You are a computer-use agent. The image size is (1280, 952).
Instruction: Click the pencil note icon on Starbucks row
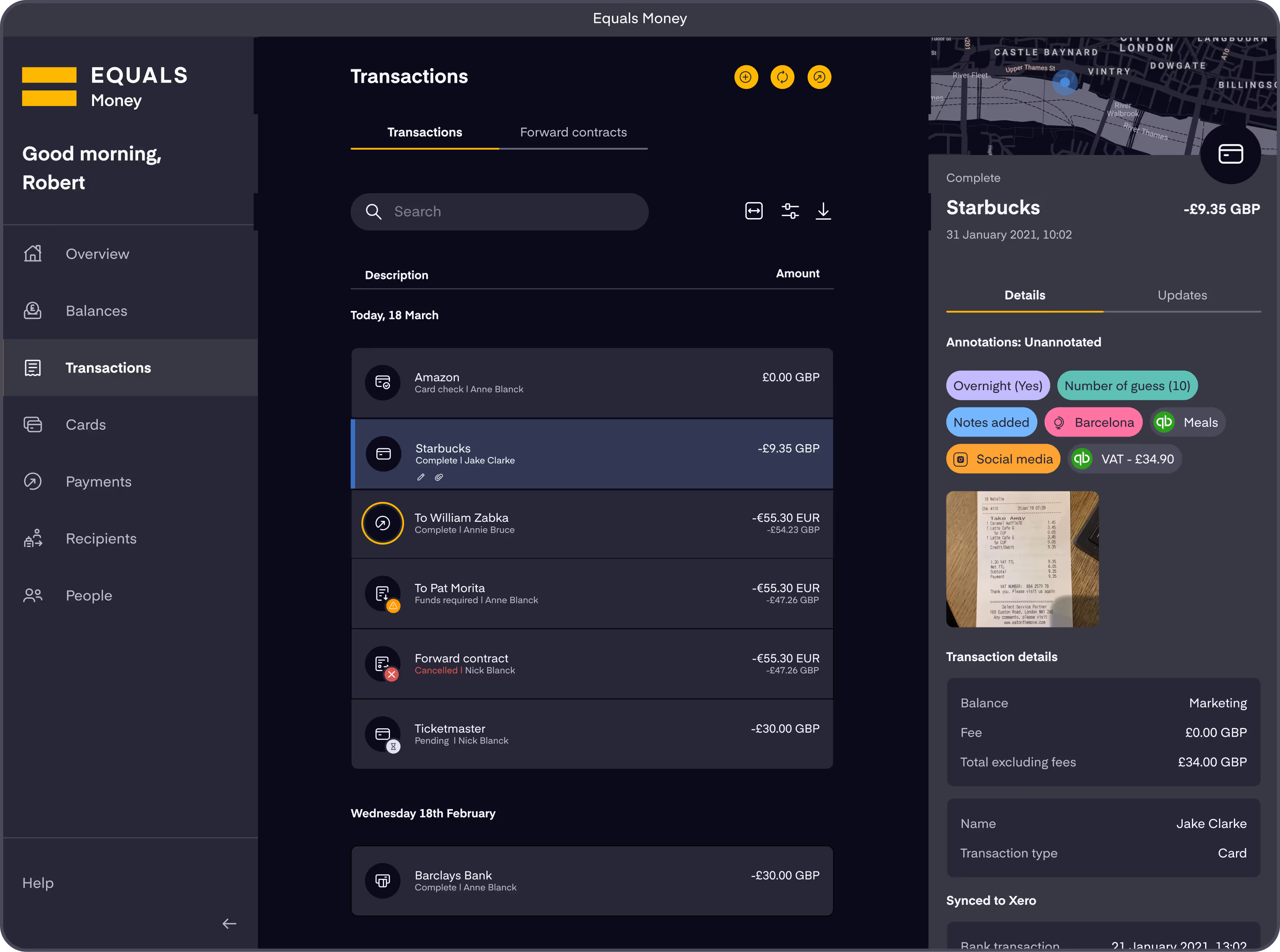pyautogui.click(x=421, y=477)
